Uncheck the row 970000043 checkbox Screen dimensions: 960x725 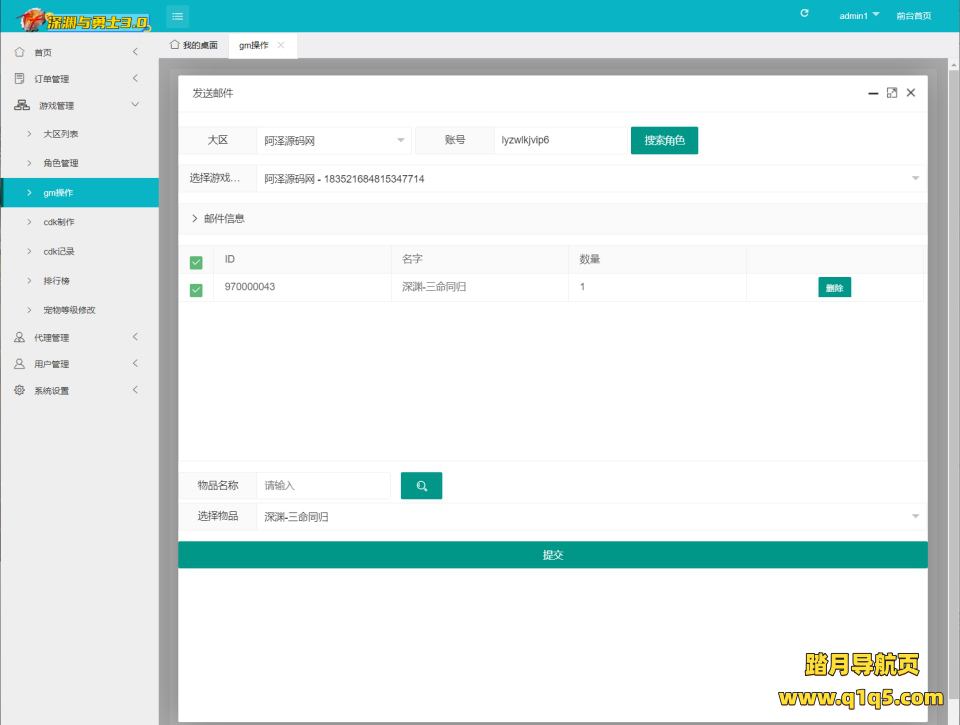[196, 289]
